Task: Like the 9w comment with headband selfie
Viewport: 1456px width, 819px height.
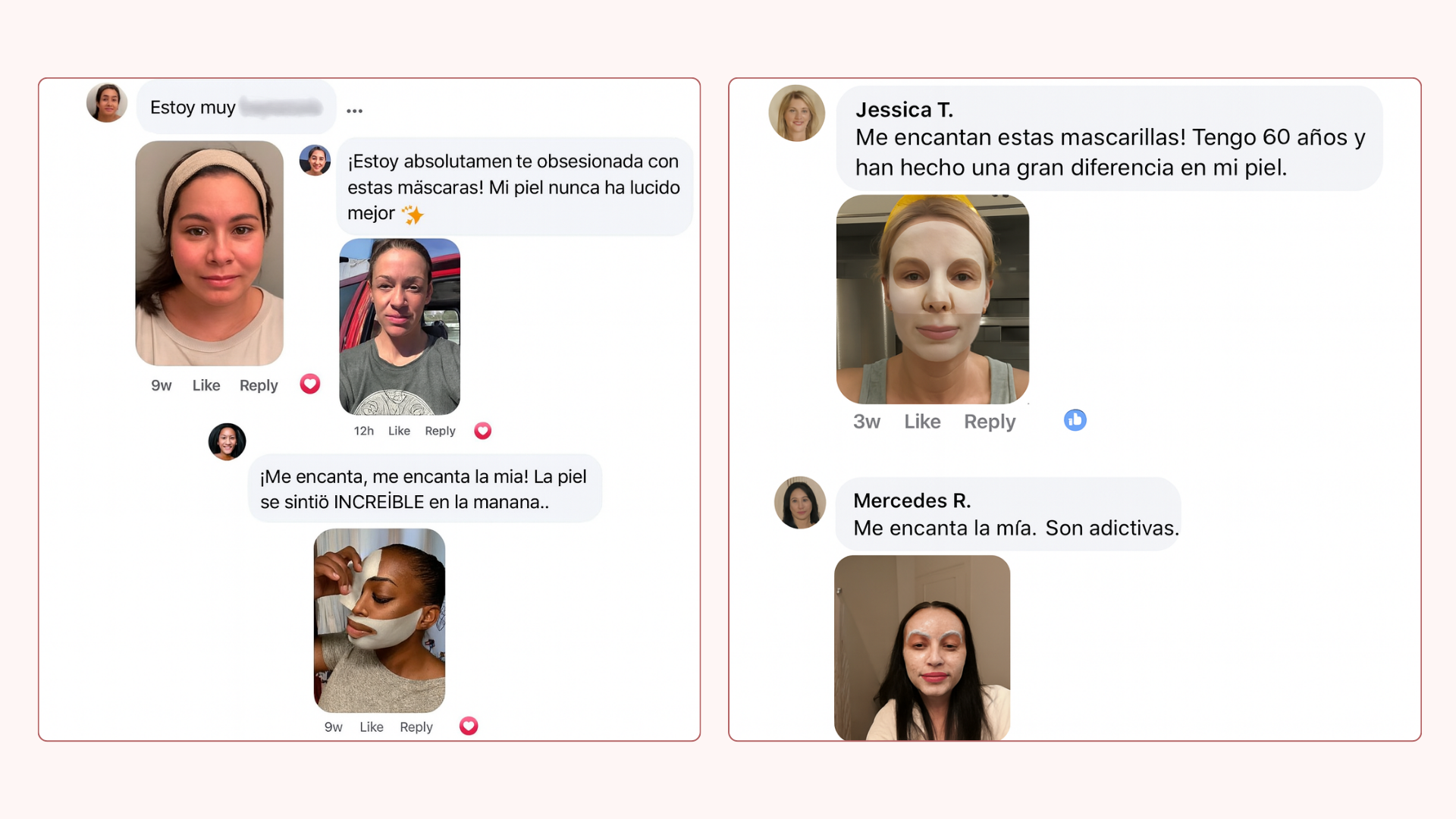Action: click(206, 385)
